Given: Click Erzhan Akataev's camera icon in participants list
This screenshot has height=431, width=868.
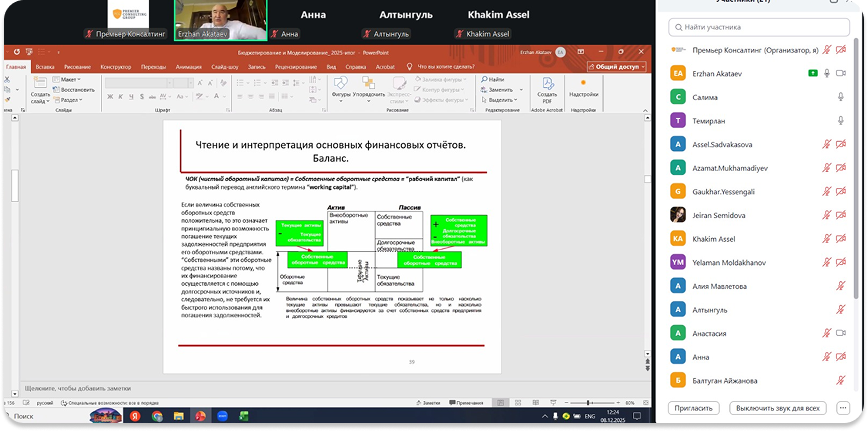Looking at the screenshot, I should tap(841, 73).
